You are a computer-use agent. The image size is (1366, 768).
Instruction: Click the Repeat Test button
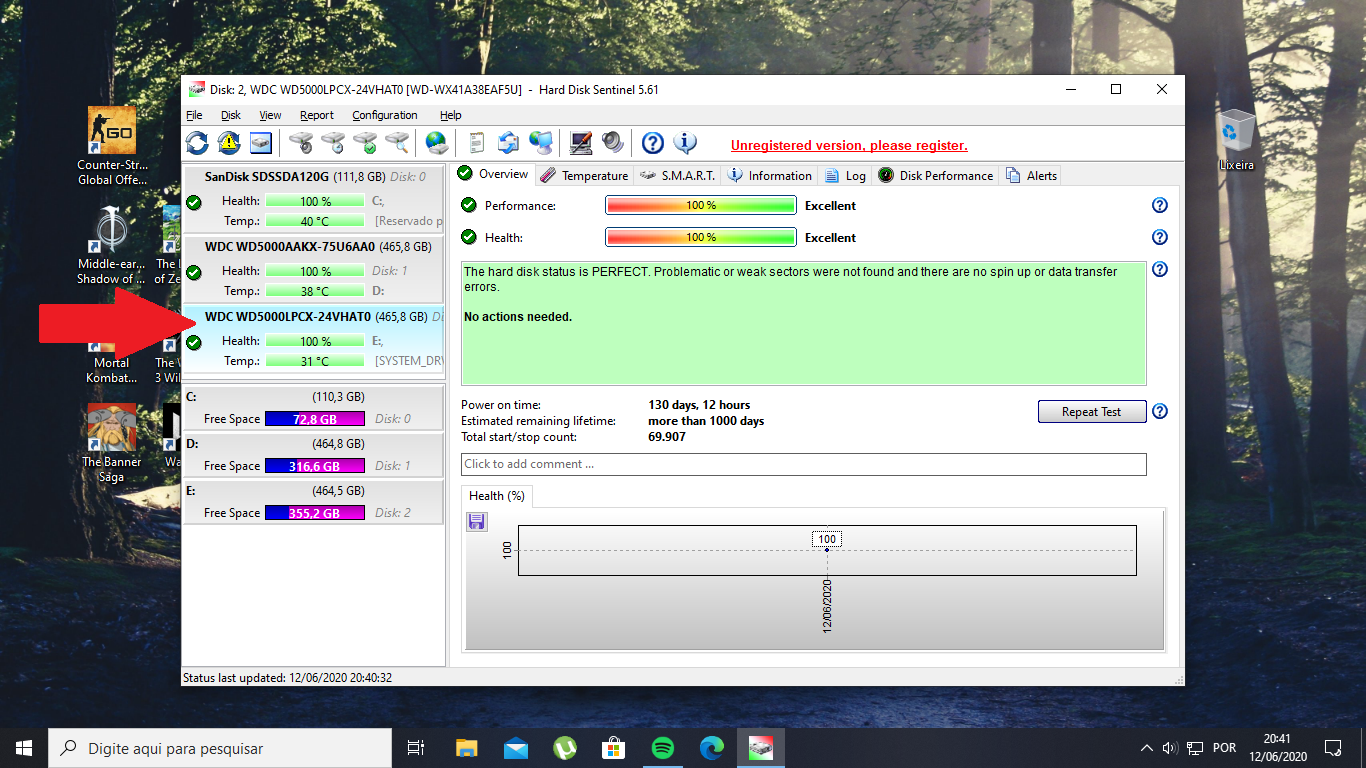(x=1091, y=411)
